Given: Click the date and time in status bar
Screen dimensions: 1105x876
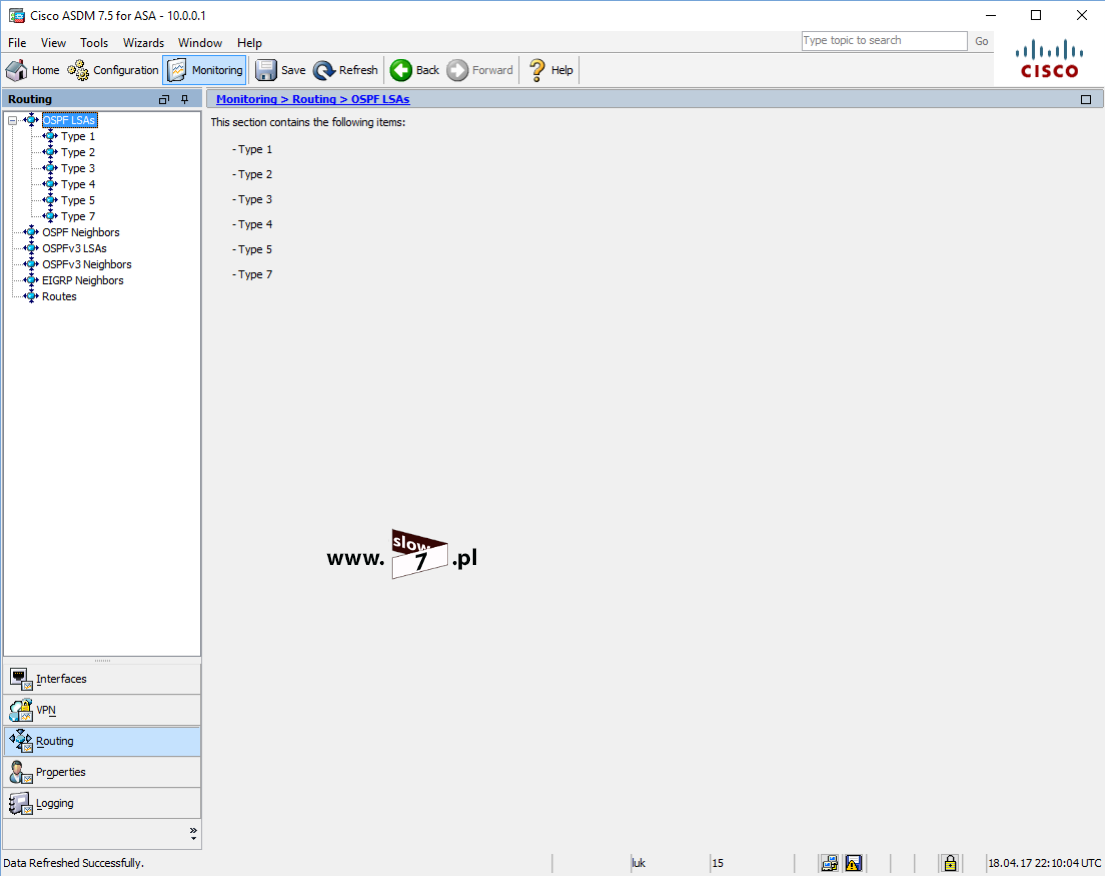Looking at the screenshot, I should (1044, 863).
